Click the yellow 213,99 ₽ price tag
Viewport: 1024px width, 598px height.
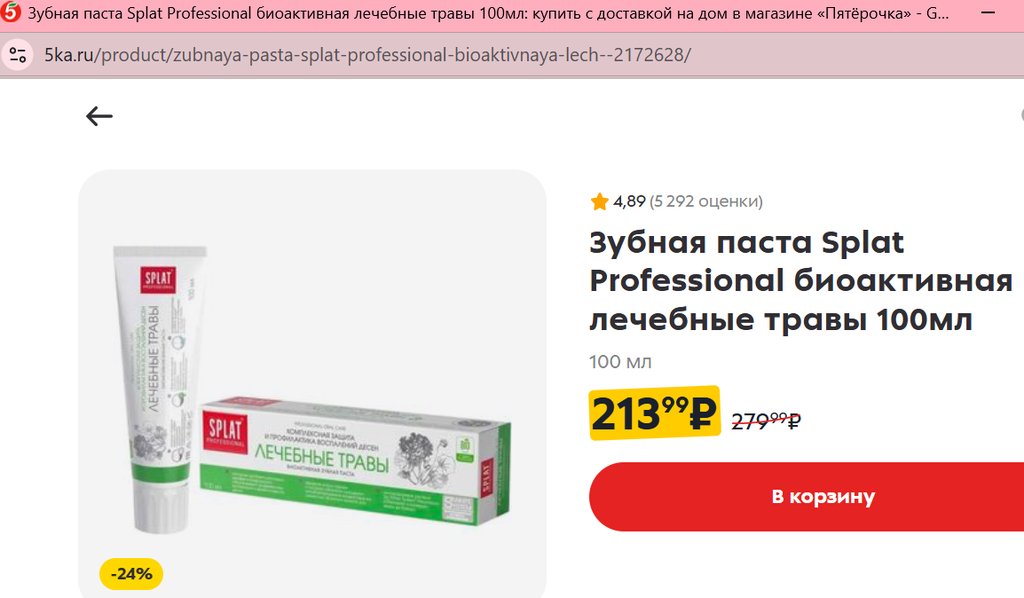[x=654, y=413]
